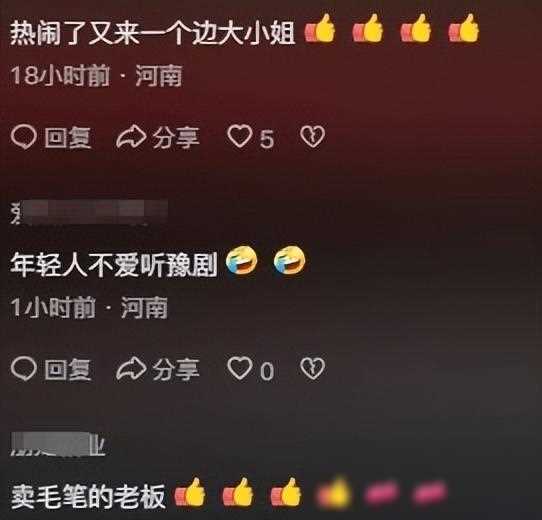
Task: Select comment text 热闹了又来一个边大小姐
Action: click(152, 34)
